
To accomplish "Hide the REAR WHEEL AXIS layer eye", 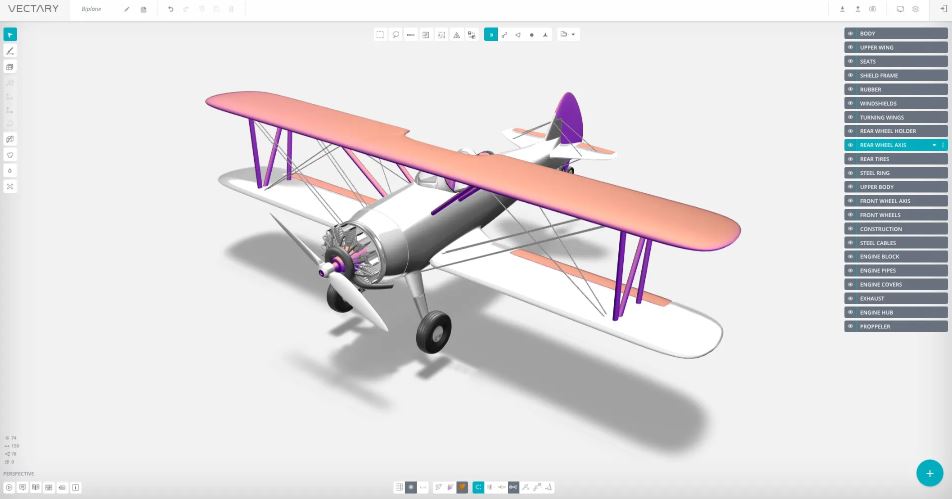I will tap(851, 145).
